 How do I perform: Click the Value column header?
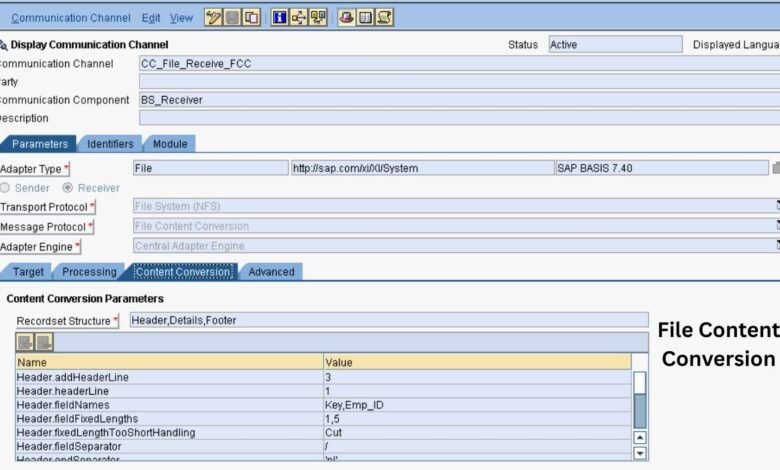[478, 362]
